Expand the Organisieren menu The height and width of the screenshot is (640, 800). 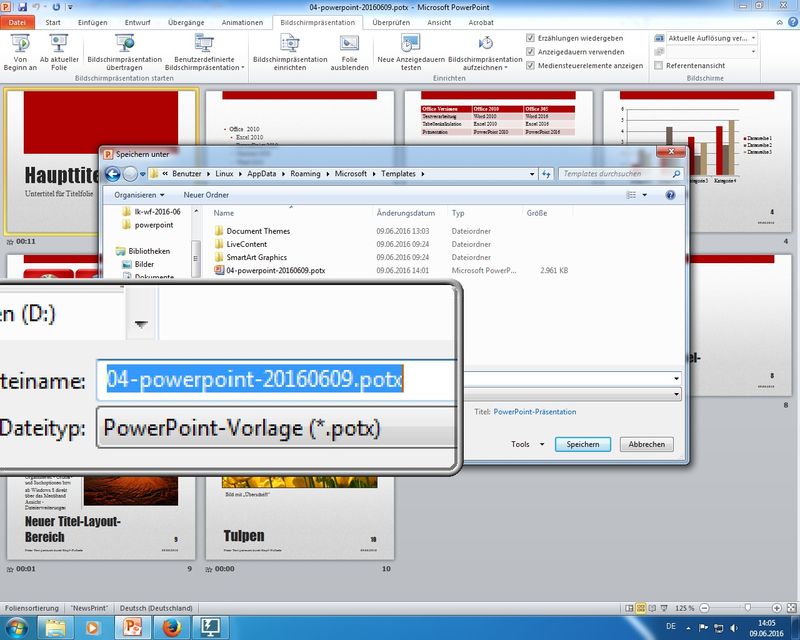pos(139,195)
